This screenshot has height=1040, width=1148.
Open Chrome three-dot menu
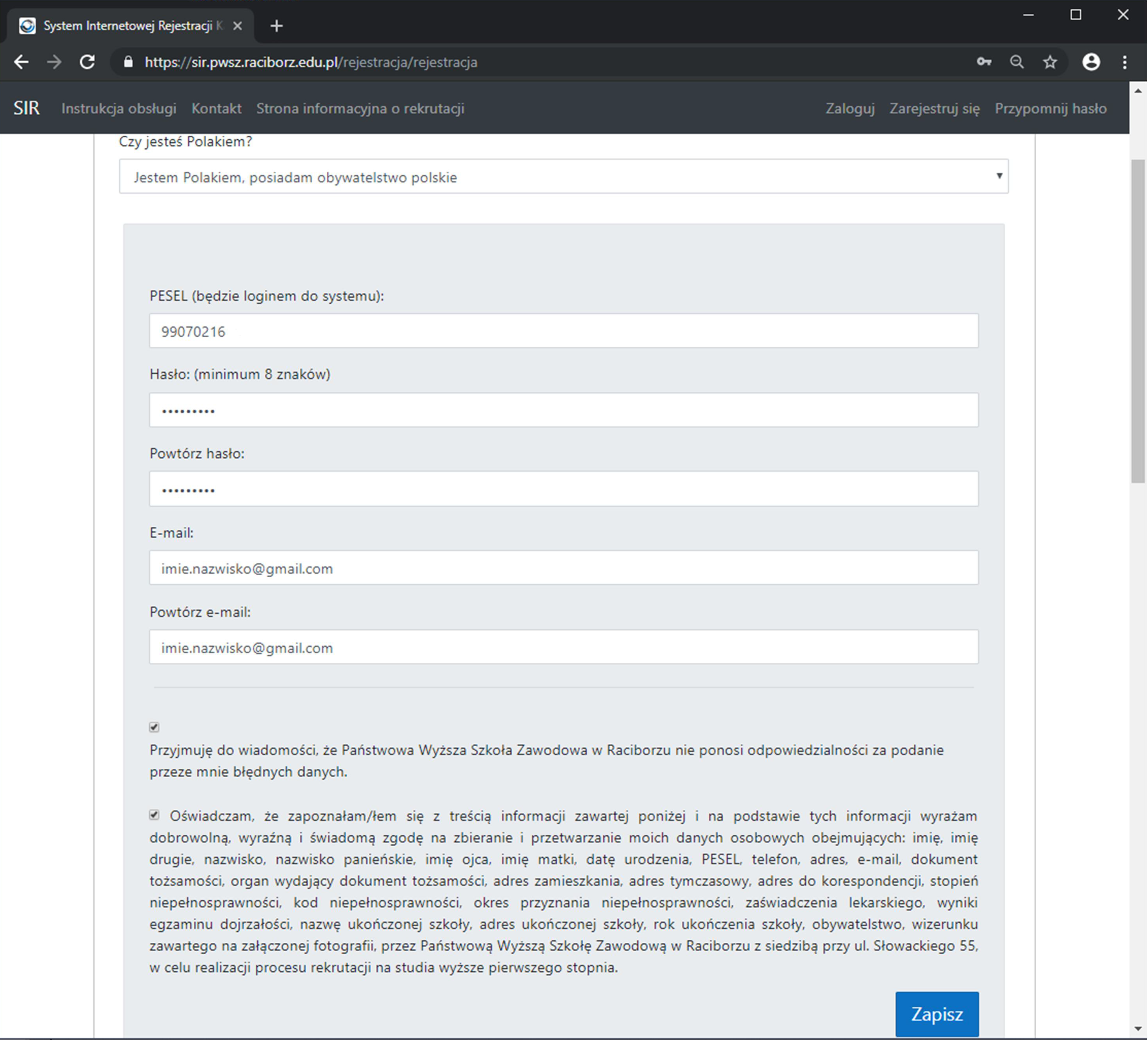[x=1124, y=62]
